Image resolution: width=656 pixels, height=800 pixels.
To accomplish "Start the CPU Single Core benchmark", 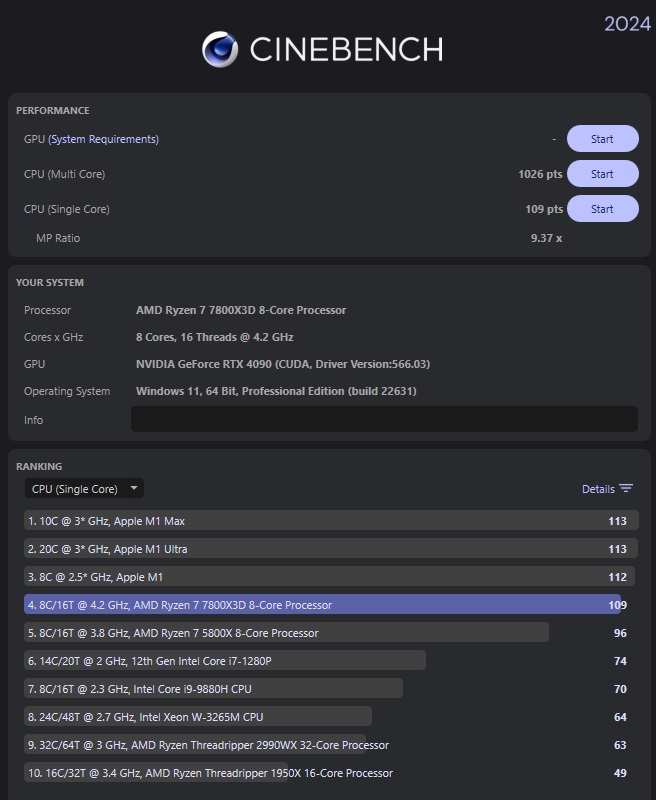I will pyautogui.click(x=602, y=209).
